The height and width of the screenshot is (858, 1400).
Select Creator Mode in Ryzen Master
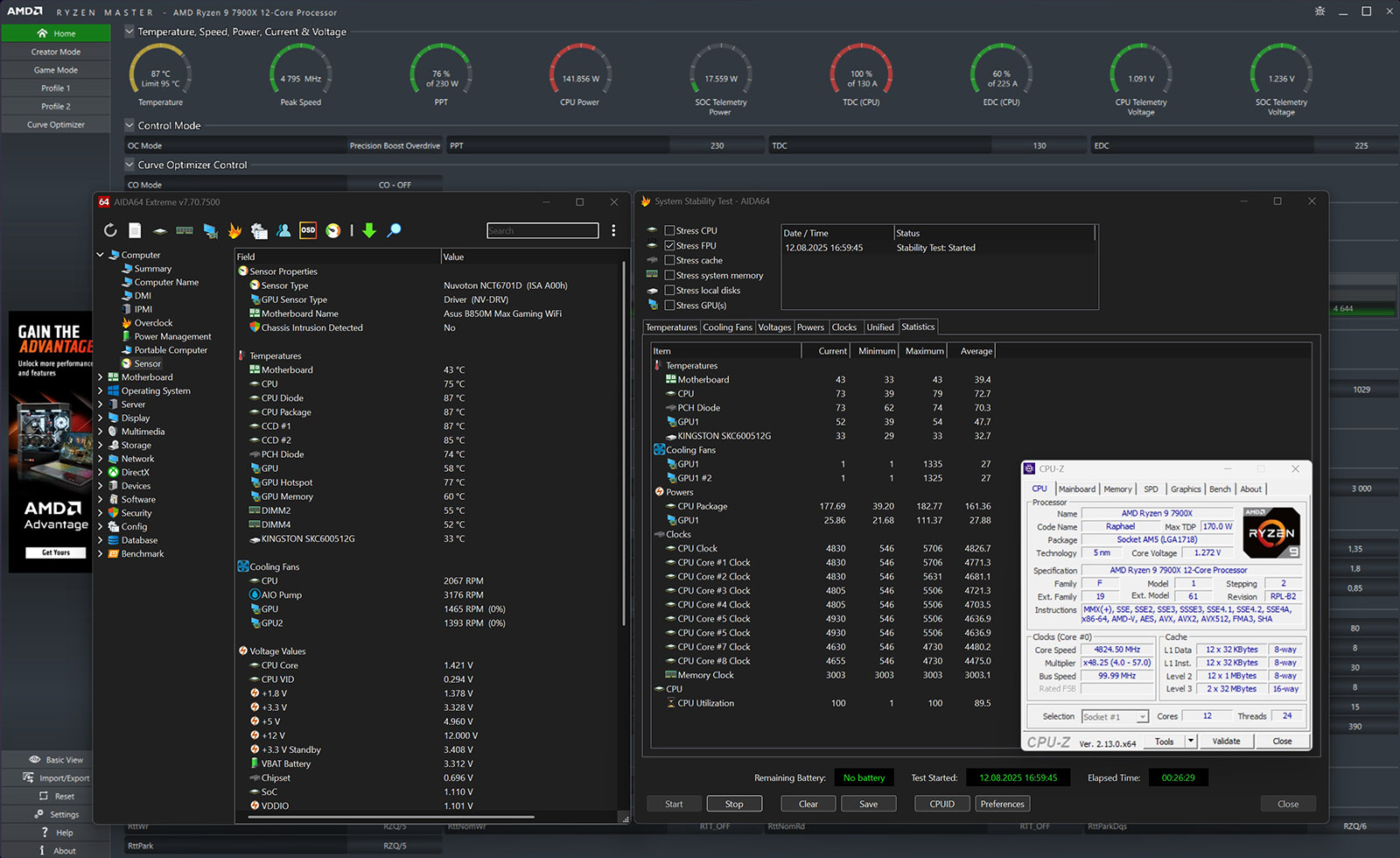[x=56, y=52]
